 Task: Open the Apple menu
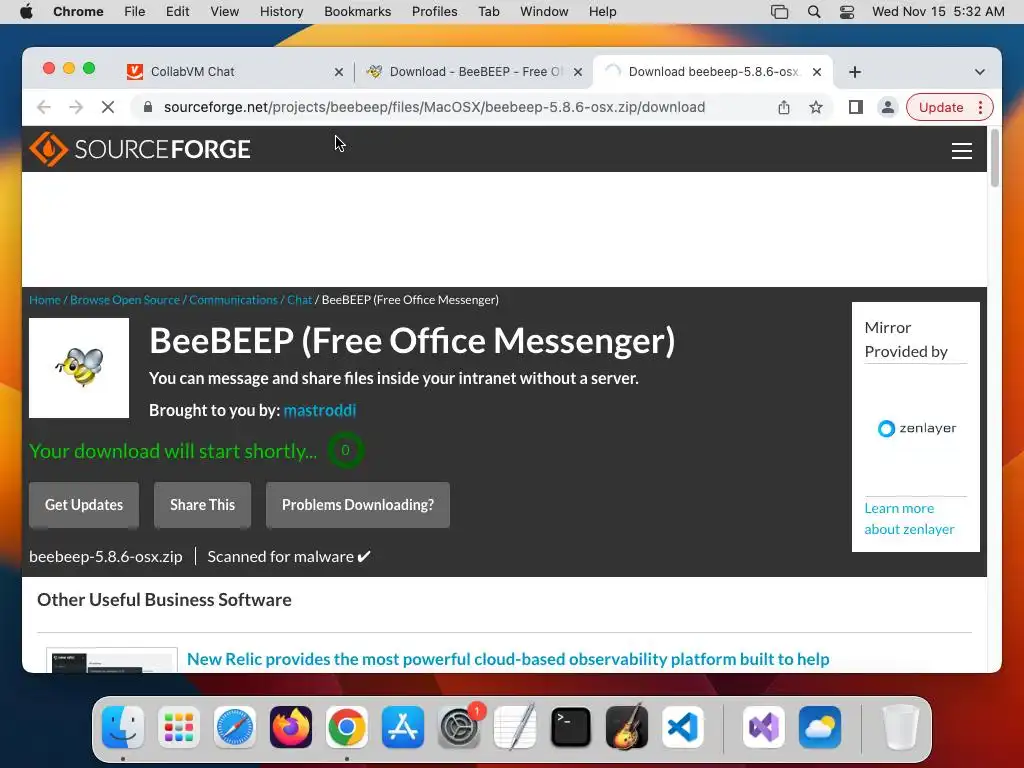(26, 12)
